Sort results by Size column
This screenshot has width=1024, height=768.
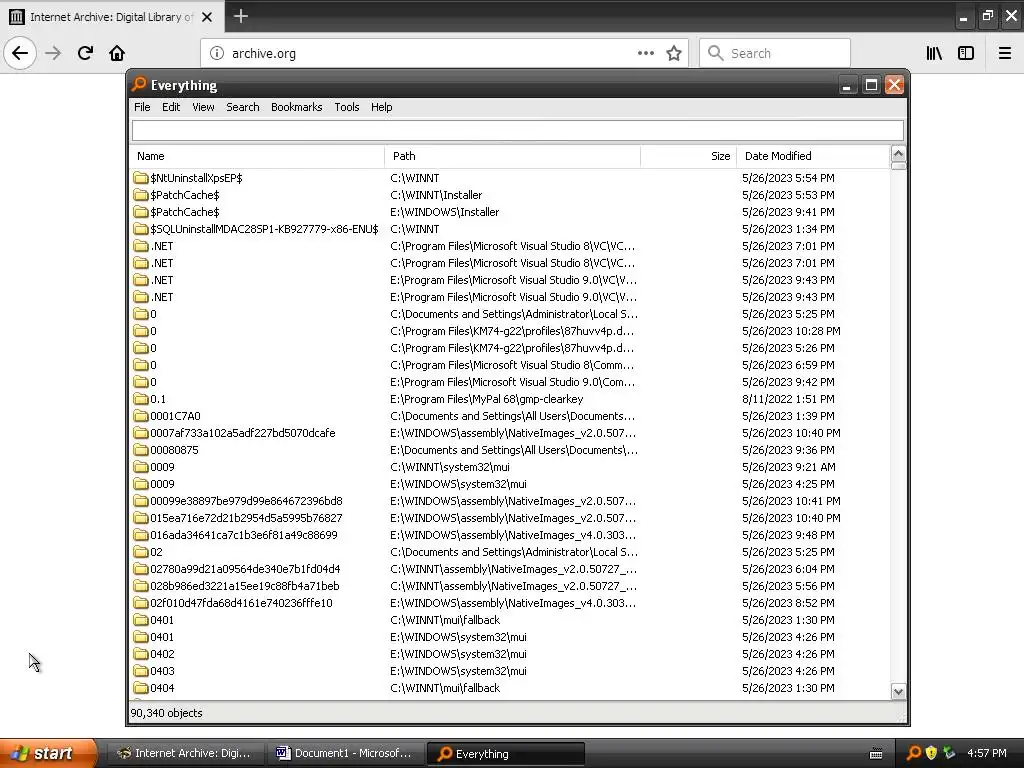click(688, 156)
